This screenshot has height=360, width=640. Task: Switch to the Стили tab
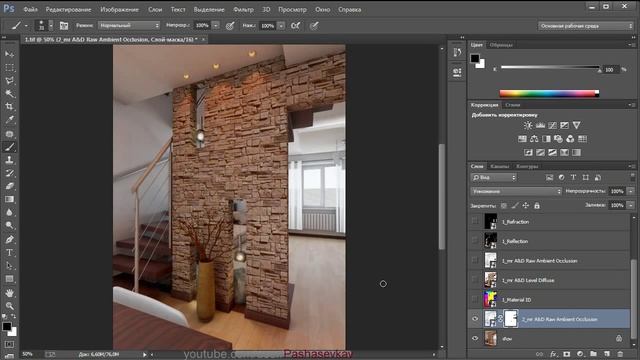tap(512, 105)
